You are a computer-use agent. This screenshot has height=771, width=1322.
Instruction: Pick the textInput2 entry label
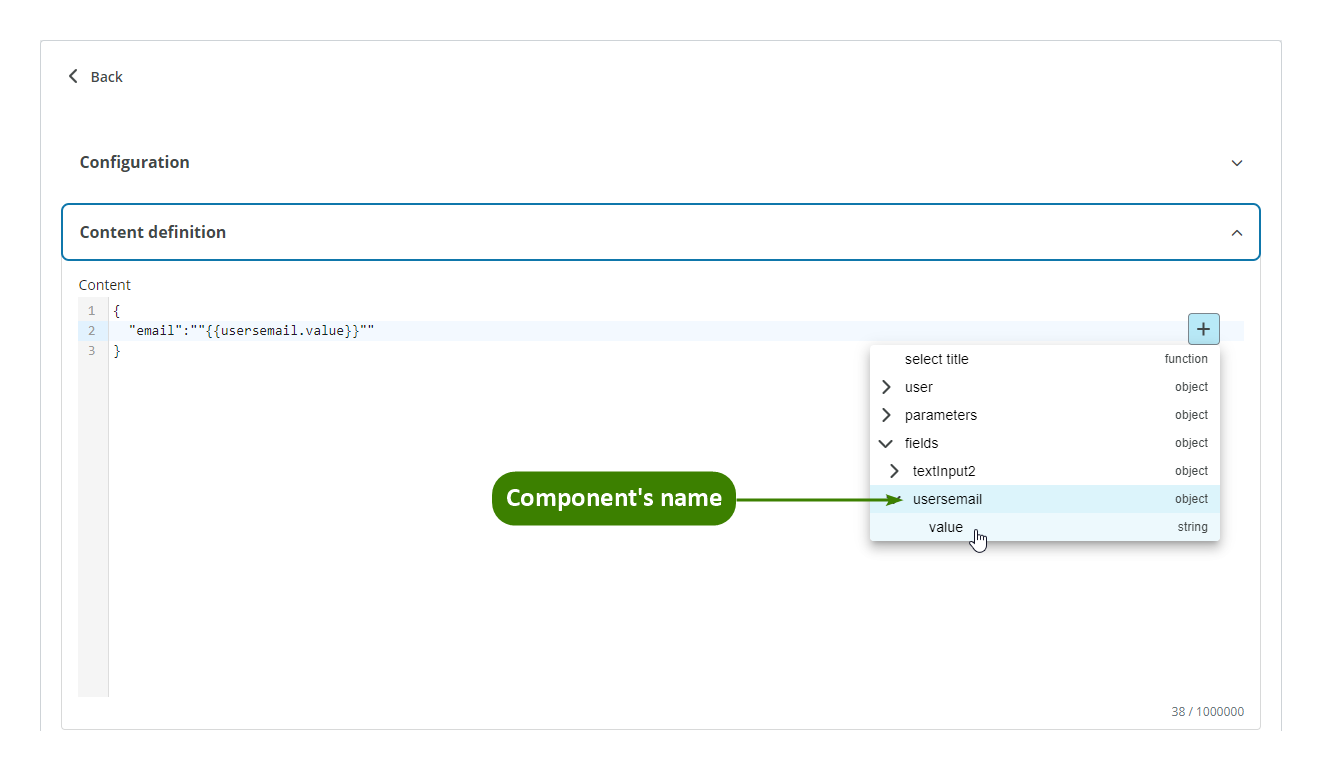(943, 471)
